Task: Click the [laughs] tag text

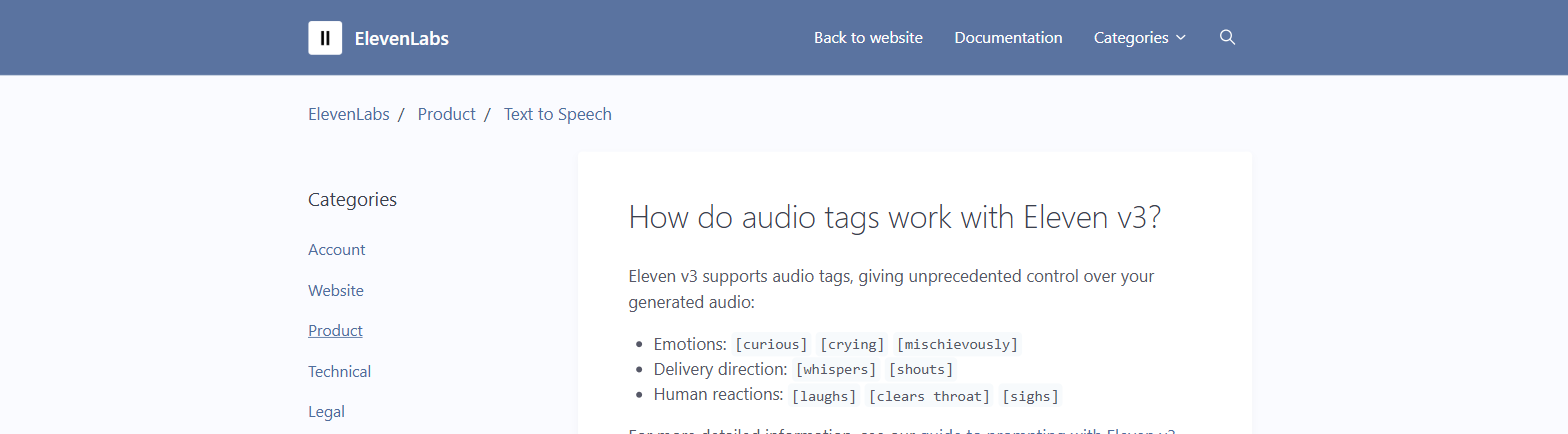Action: pyautogui.click(x=824, y=396)
